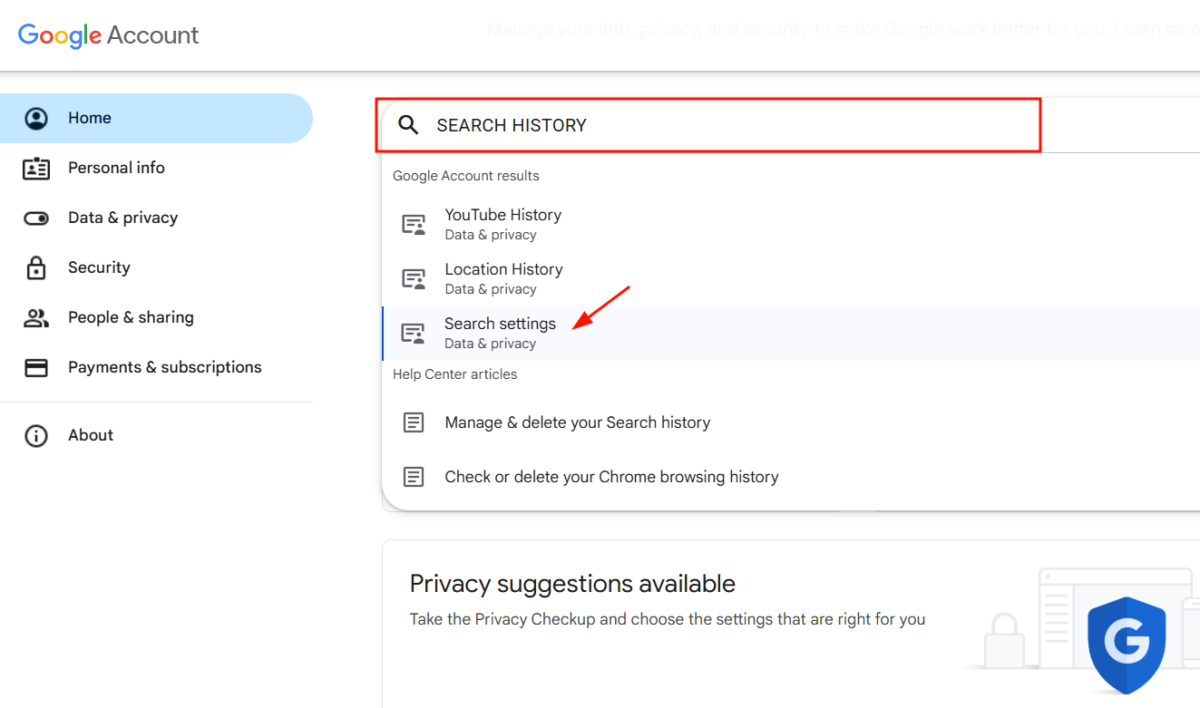Click the Take the Privacy Checkup description text
The image size is (1200, 708).
click(667, 619)
